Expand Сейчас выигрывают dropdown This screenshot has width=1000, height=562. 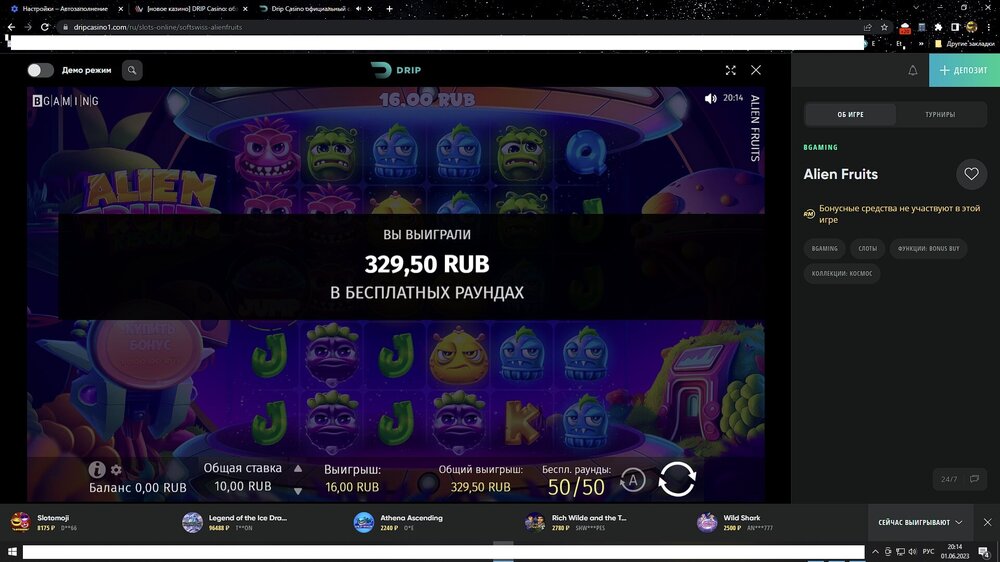[x=920, y=522]
